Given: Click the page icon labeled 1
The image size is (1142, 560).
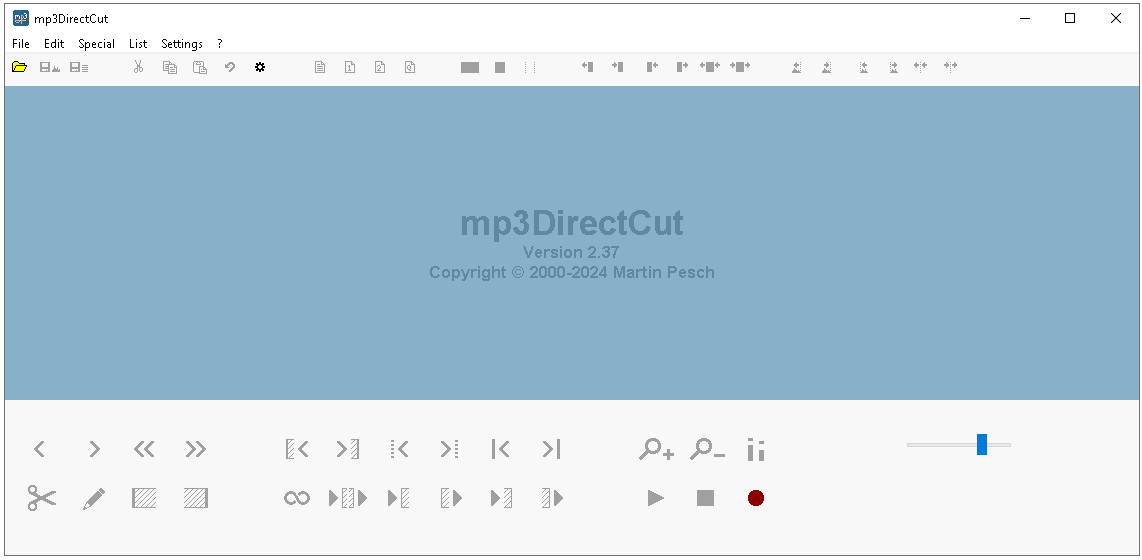Looking at the screenshot, I should click(350, 67).
